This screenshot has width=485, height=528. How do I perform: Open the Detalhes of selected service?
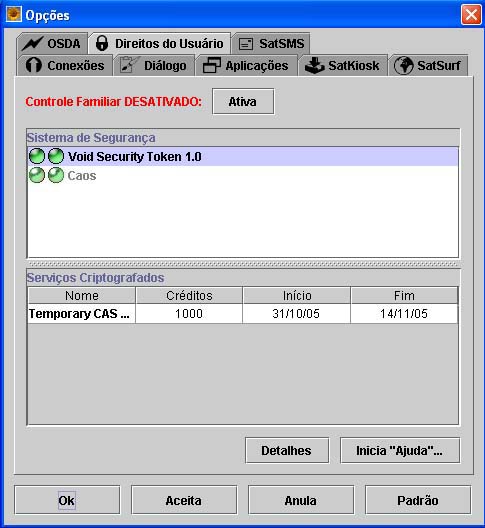click(x=287, y=451)
